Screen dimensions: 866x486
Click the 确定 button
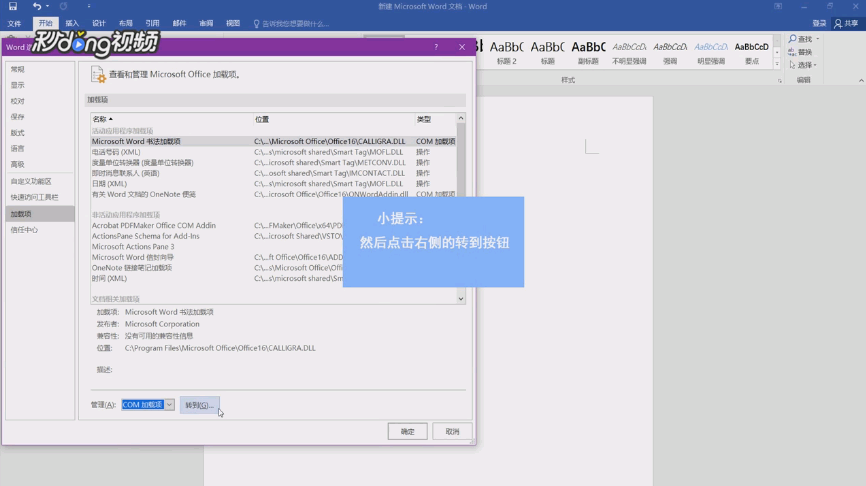click(408, 431)
